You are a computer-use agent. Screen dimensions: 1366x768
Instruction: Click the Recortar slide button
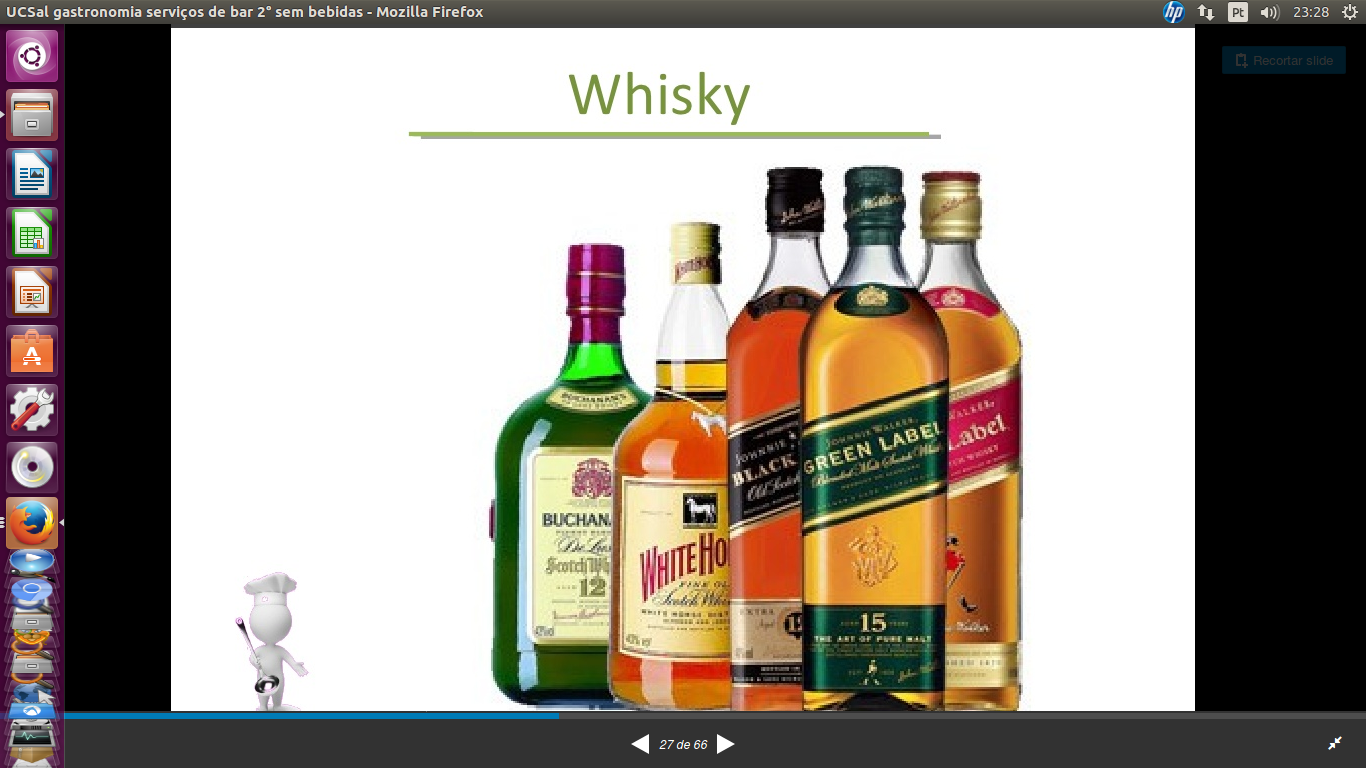1283,60
